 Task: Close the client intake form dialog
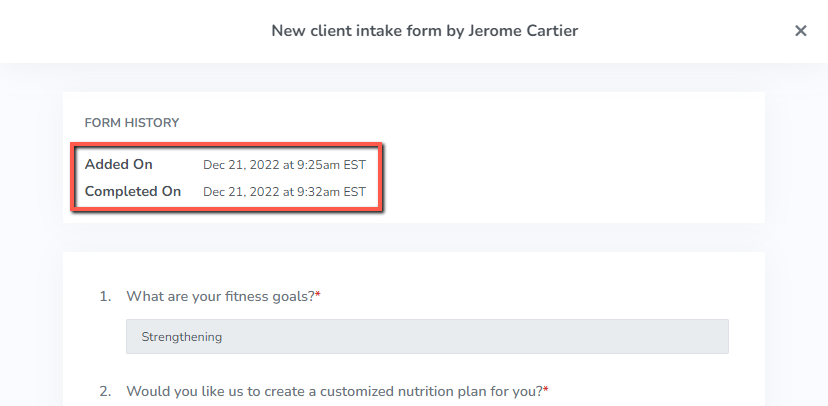801,31
